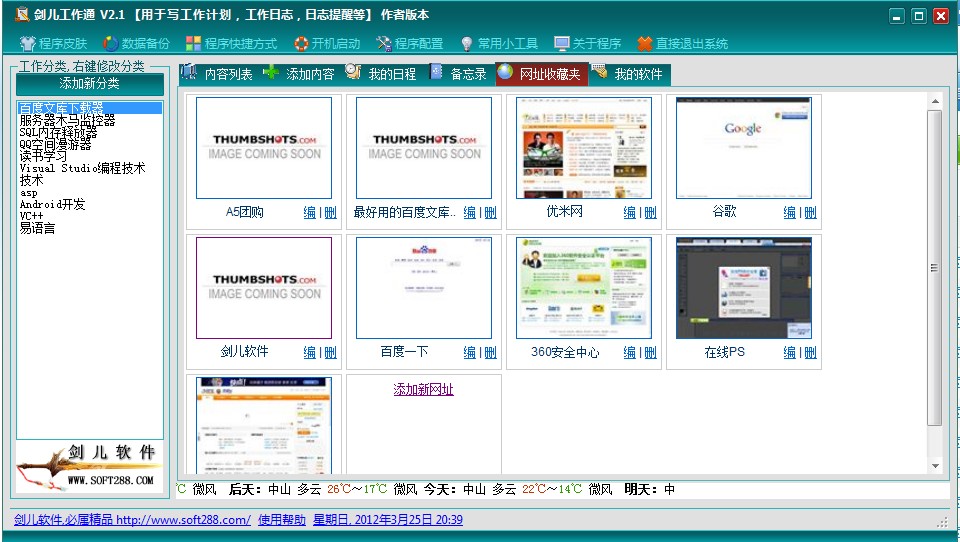Screen dimensions: 960x542
Task: Click the 添加新分类 button
Action: point(90,84)
